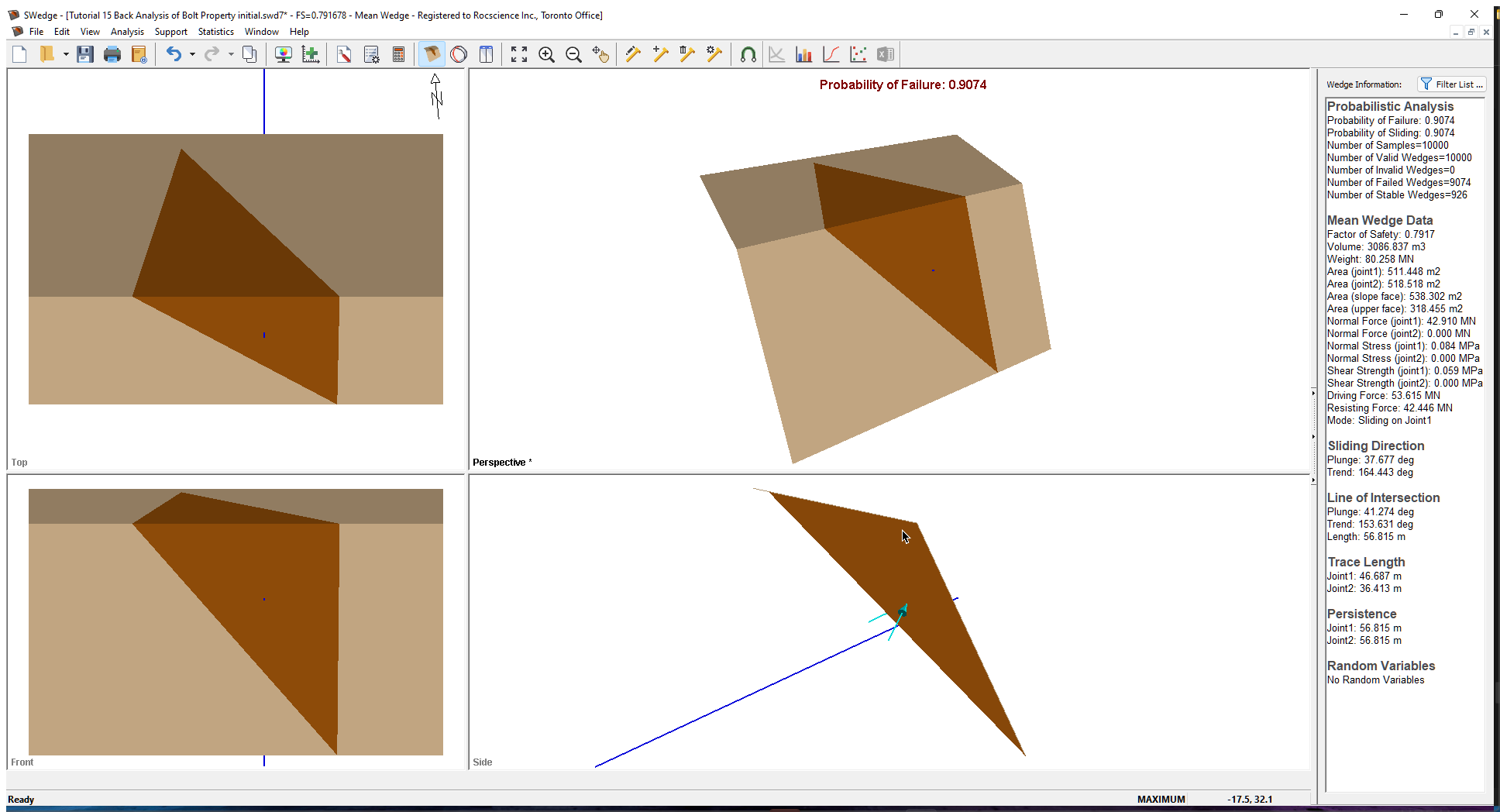1500x812 pixels.
Task: Click the Export to Excel icon
Action: tap(886, 54)
